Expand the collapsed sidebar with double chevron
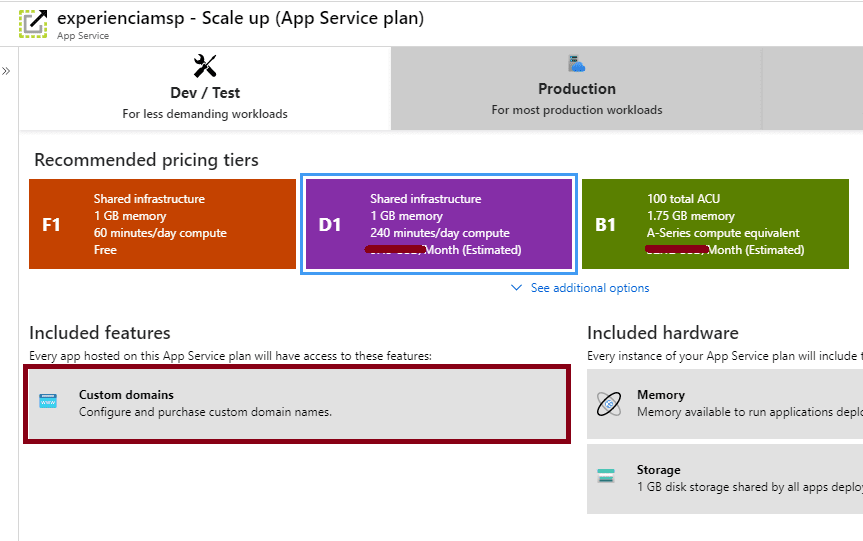The height and width of the screenshot is (541, 863). (6, 71)
